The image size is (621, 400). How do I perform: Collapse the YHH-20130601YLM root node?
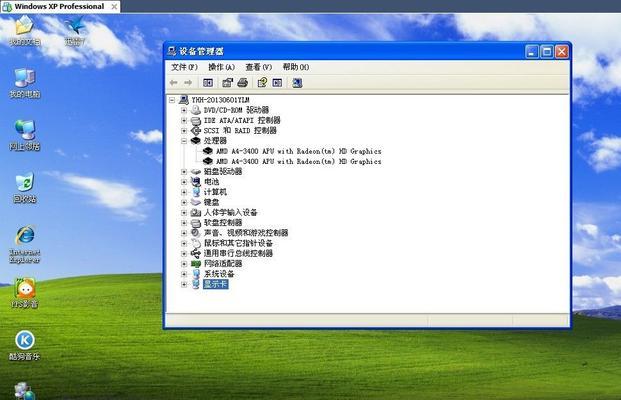point(172,100)
